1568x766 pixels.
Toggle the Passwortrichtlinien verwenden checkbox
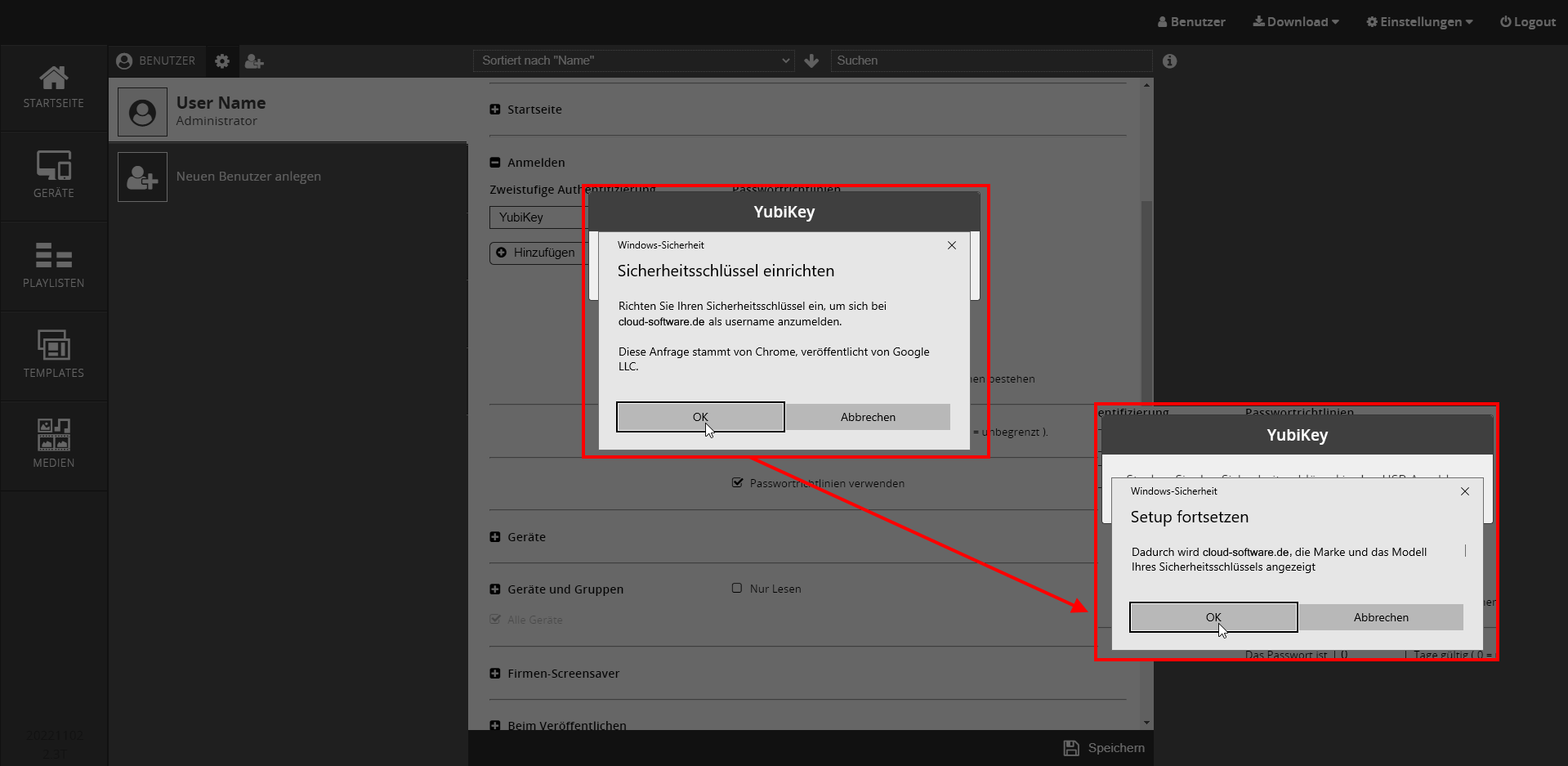(x=737, y=483)
